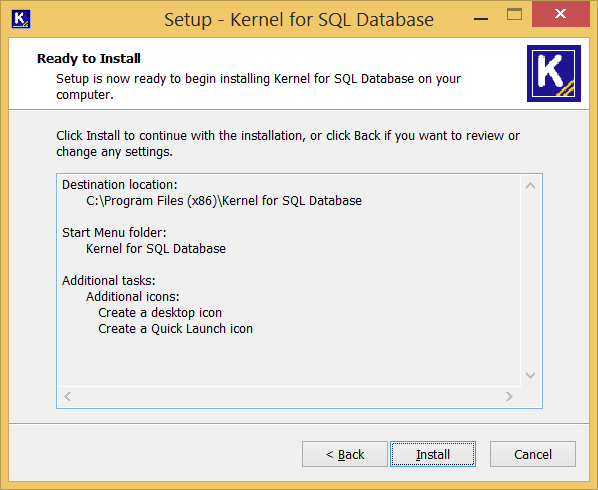Image resolution: width=598 pixels, height=490 pixels.
Task: Click the Kernel icon in the title bar
Action: point(21,19)
